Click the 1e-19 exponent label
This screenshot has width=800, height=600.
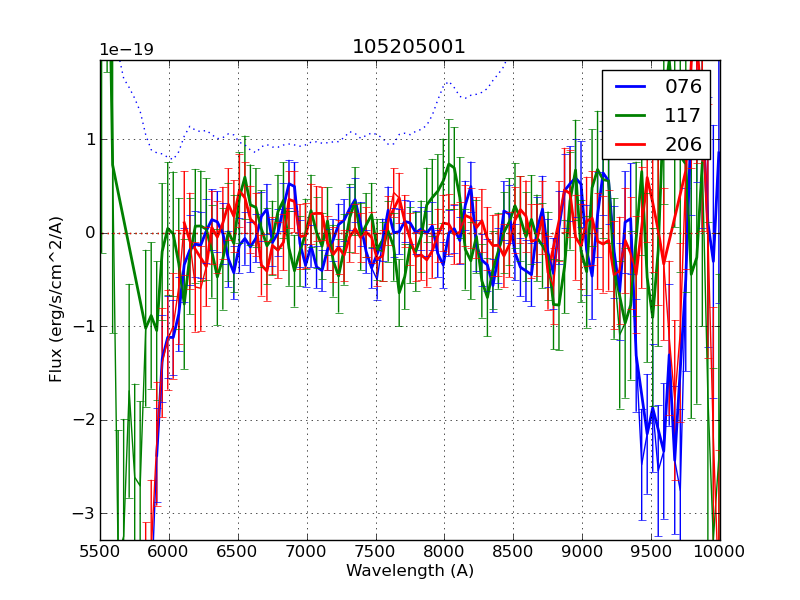(x=126, y=50)
